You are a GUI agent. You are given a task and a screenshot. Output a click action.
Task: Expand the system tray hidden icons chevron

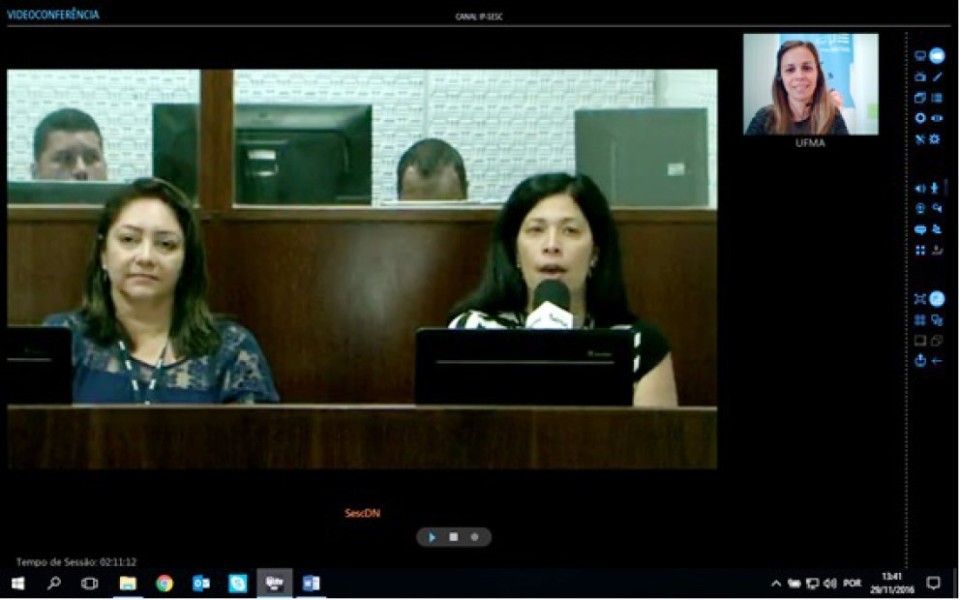pos(776,583)
